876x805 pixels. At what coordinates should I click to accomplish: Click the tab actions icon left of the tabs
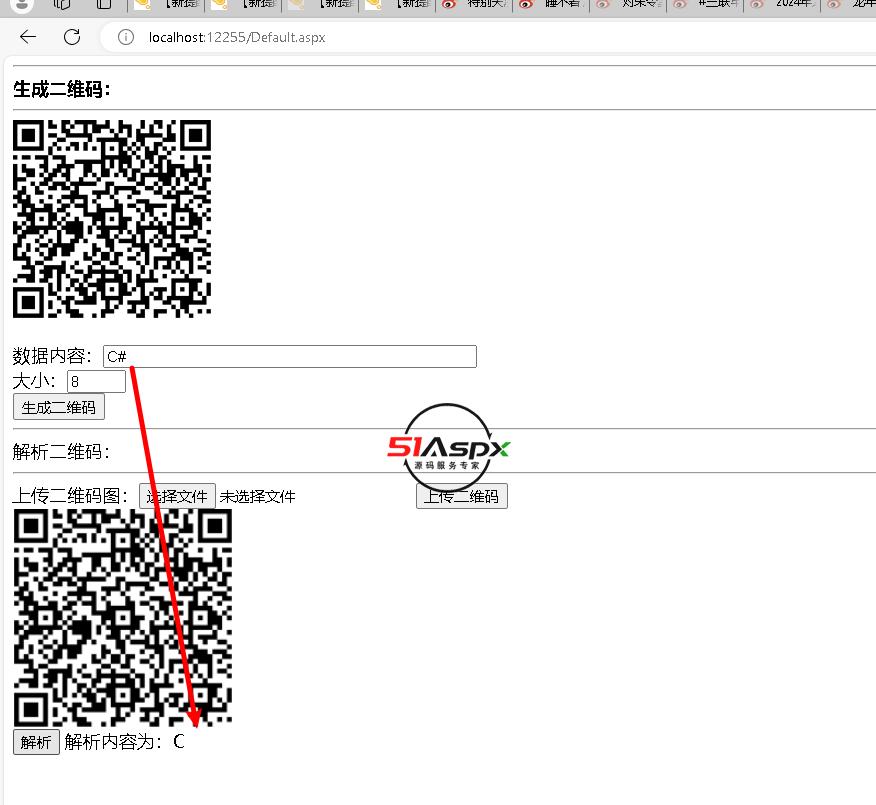[x=104, y=4]
